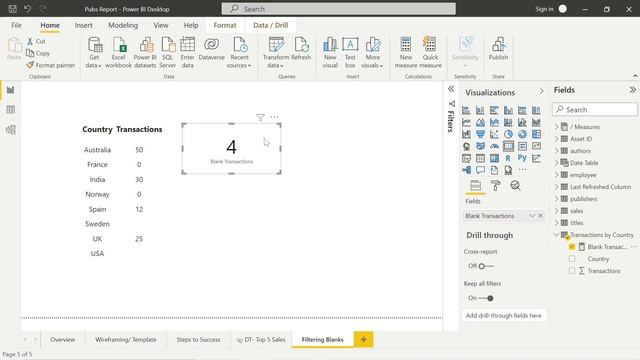Switch to the Modeling ribbon tab
Screen dimensions: 640x360
pos(123,25)
